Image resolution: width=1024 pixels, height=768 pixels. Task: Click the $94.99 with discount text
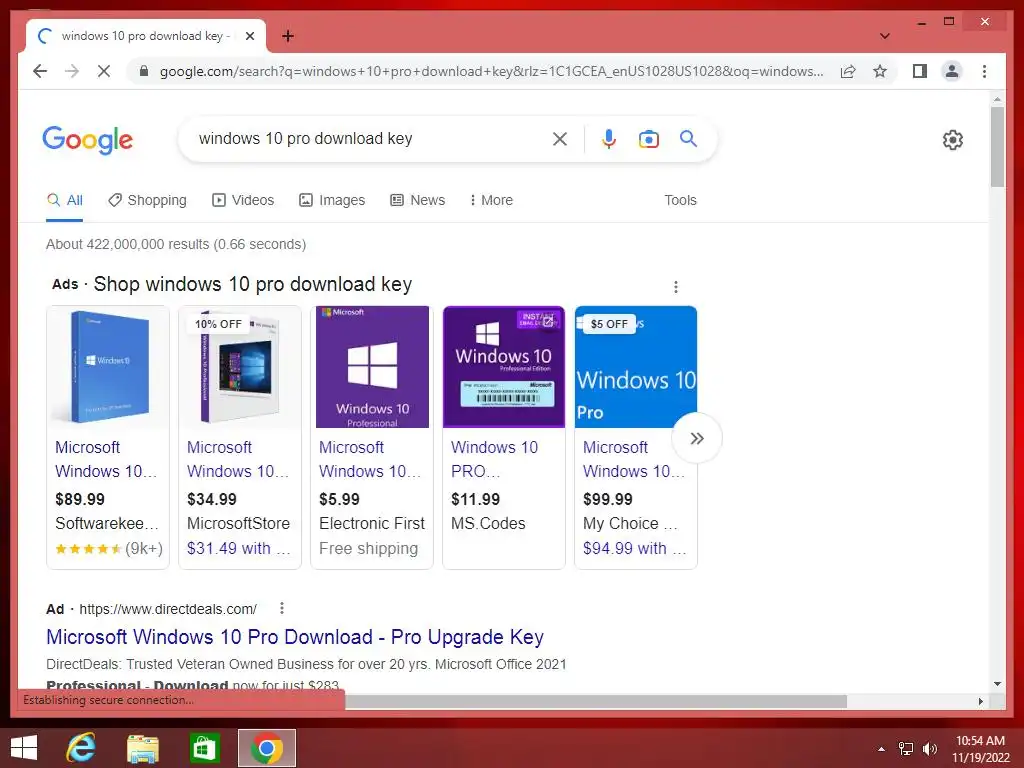pyautogui.click(x=634, y=549)
